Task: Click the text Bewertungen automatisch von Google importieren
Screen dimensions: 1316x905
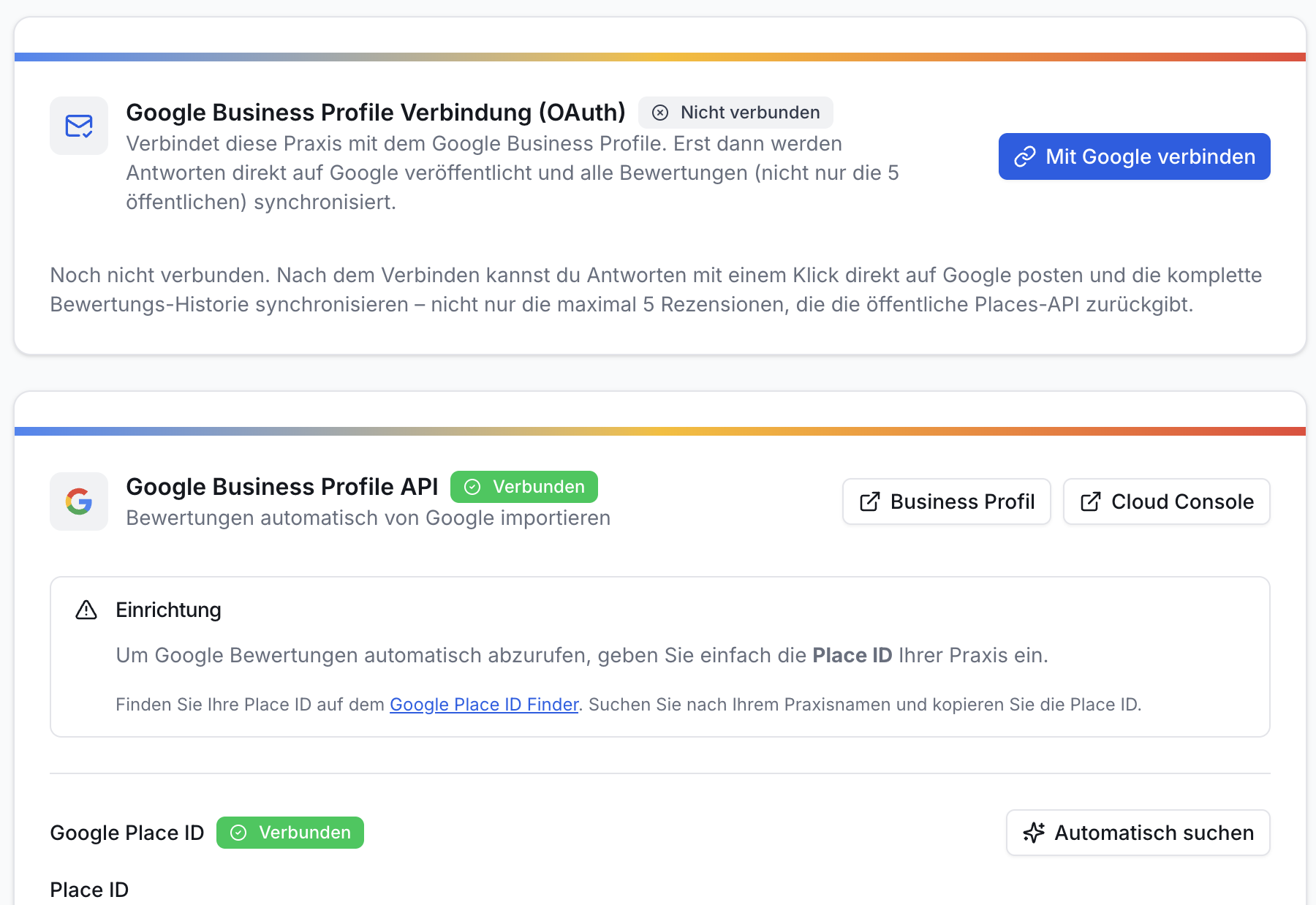Action: [368, 518]
